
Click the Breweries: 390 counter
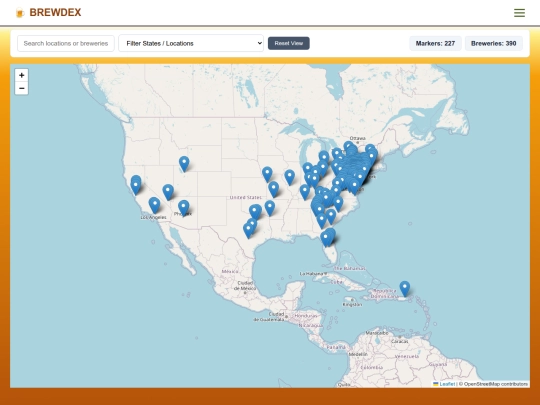point(494,43)
